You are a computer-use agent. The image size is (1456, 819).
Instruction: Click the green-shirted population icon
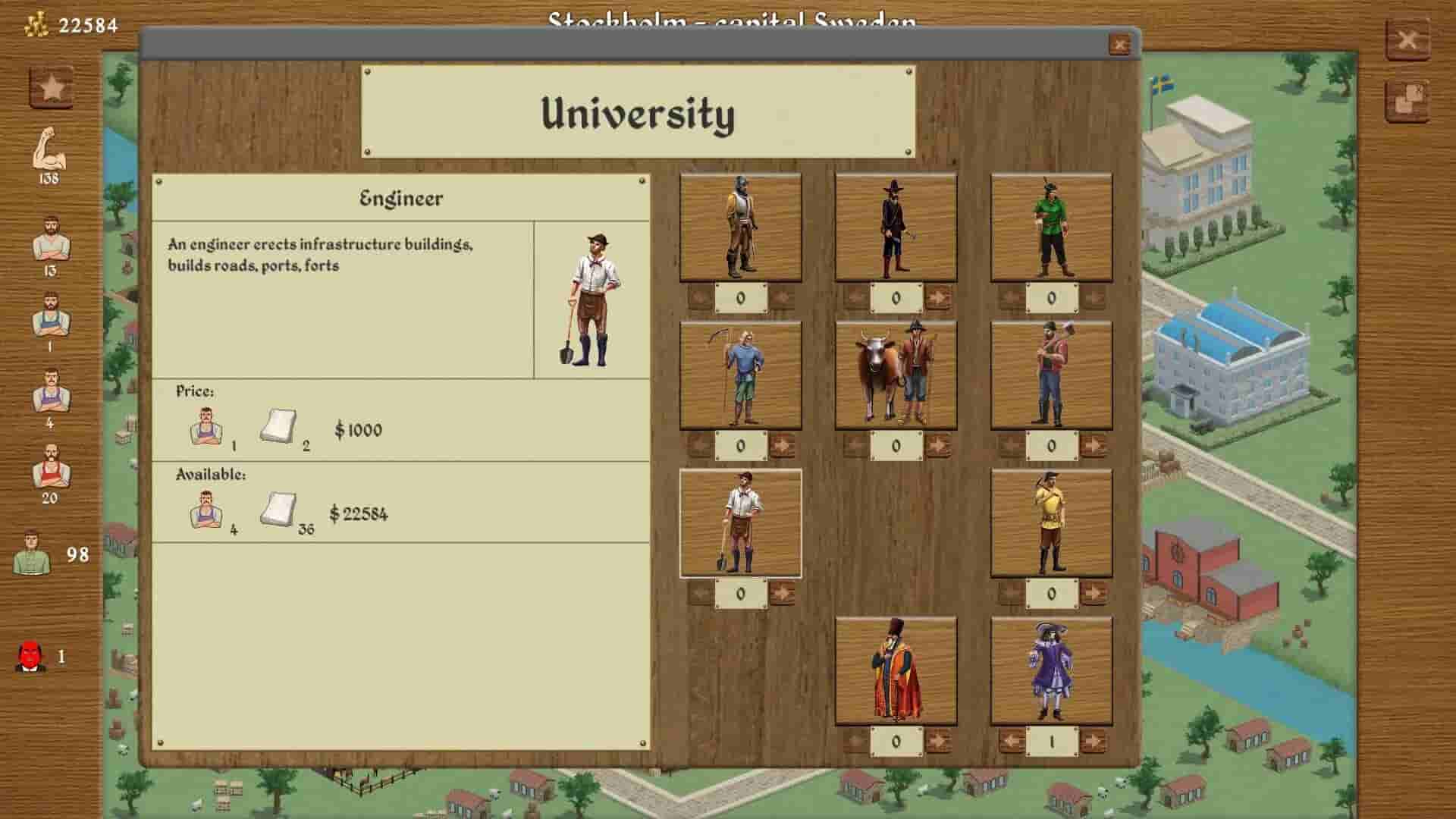tap(31, 553)
